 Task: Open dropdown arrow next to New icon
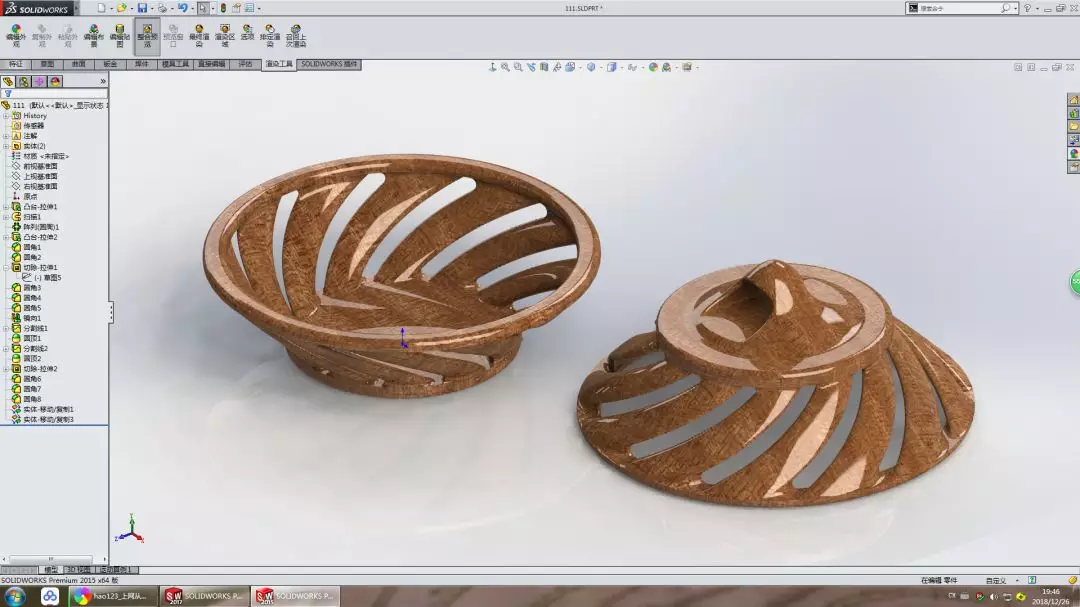click(111, 9)
